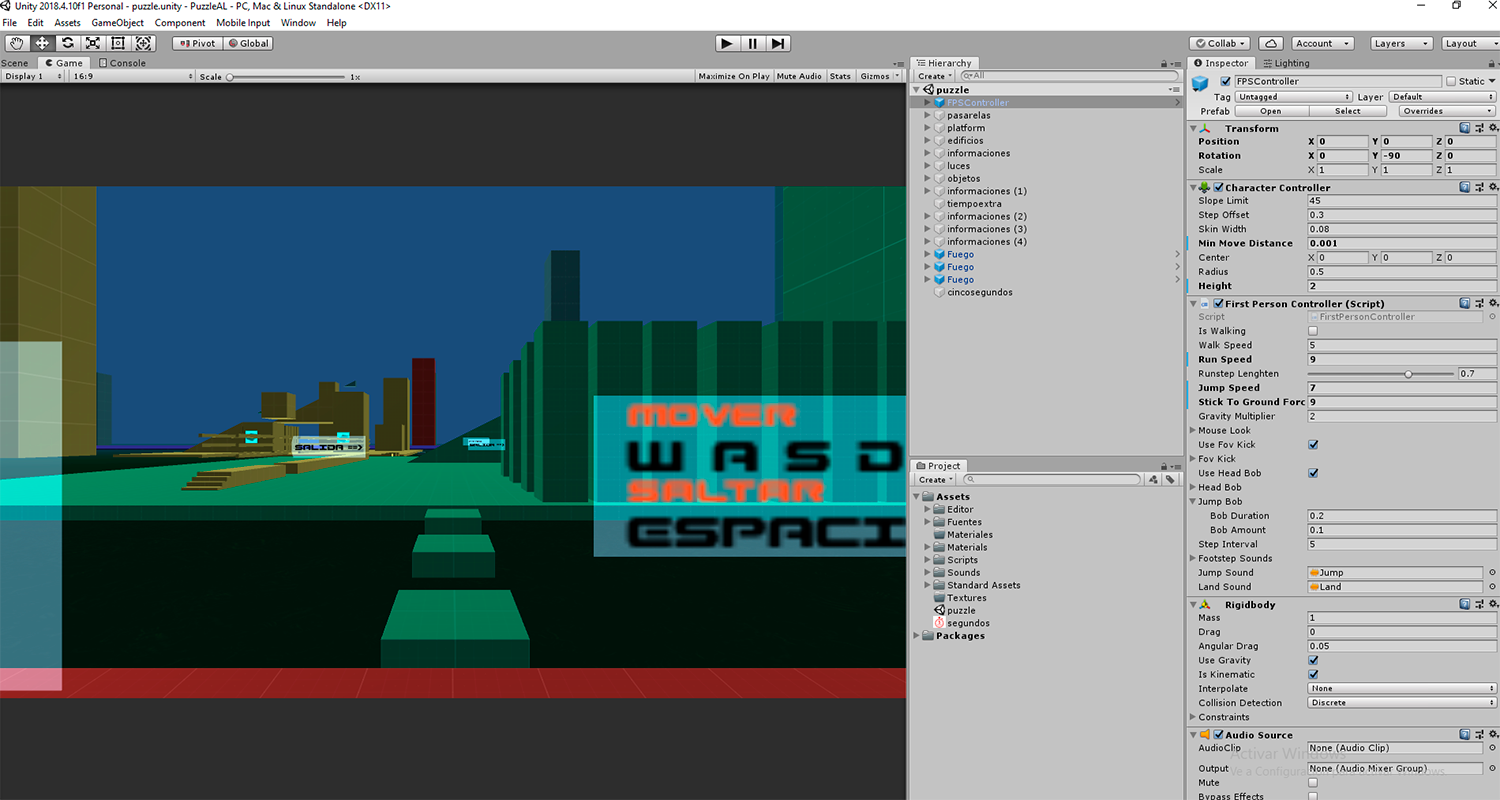The height and width of the screenshot is (800, 1500).
Task: Uncheck Use Gravity in Rigidbody
Action: 1313,660
